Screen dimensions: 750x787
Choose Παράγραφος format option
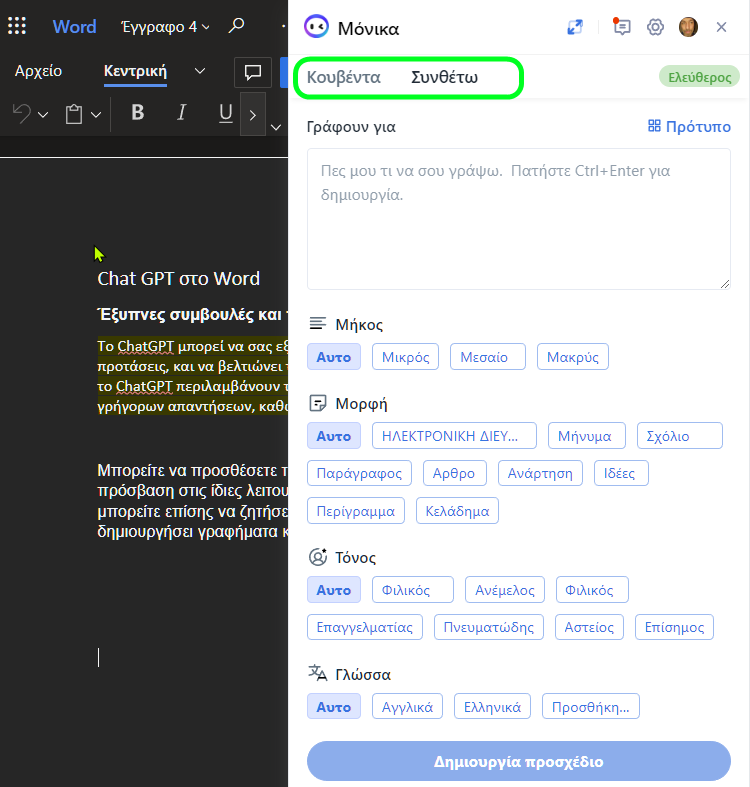359,473
